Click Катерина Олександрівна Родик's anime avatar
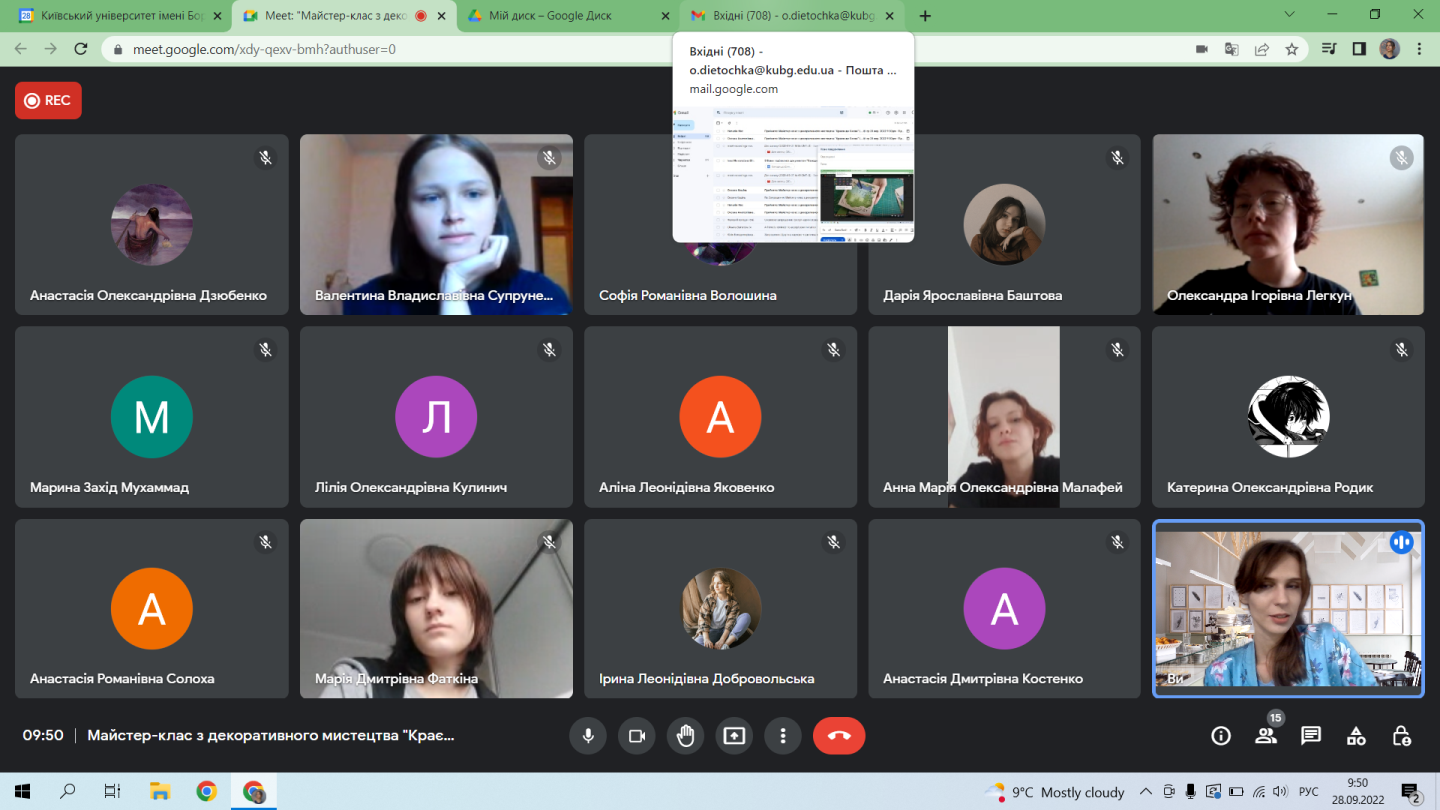This screenshot has width=1440, height=810. 1289,416
